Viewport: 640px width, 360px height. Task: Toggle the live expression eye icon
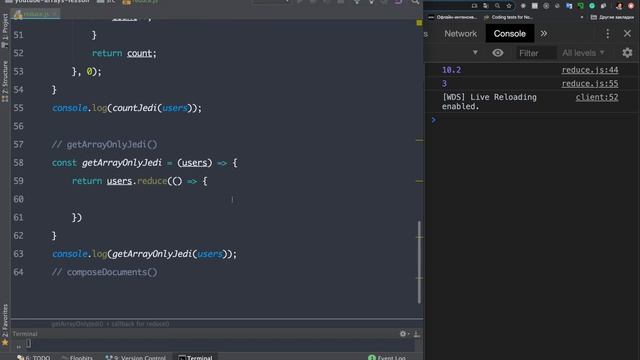click(x=498, y=53)
